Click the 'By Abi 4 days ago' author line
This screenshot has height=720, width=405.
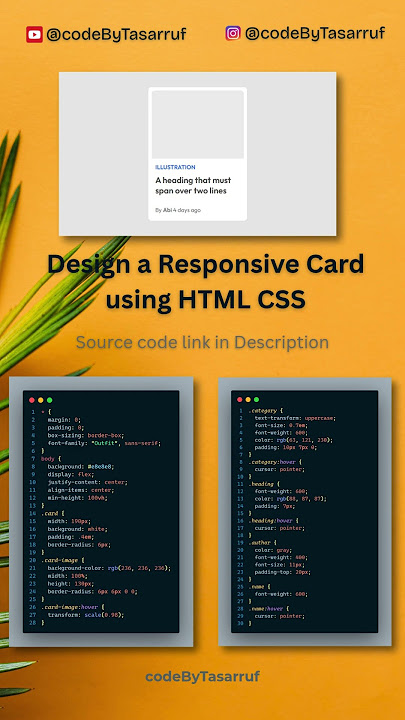tap(178, 210)
